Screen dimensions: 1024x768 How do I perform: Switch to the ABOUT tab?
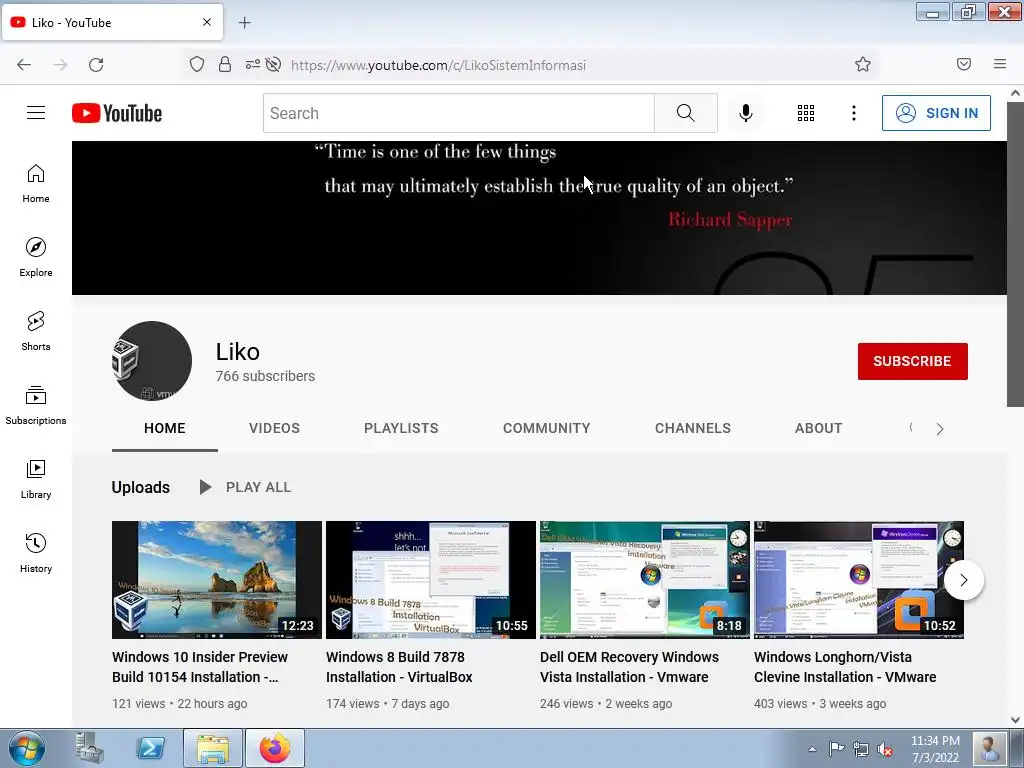point(818,428)
